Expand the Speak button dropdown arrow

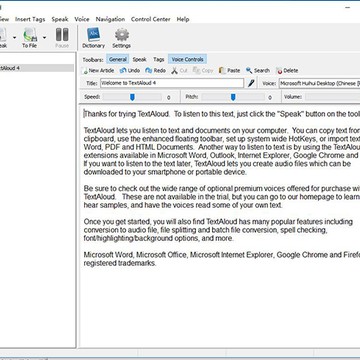click(x=14, y=38)
